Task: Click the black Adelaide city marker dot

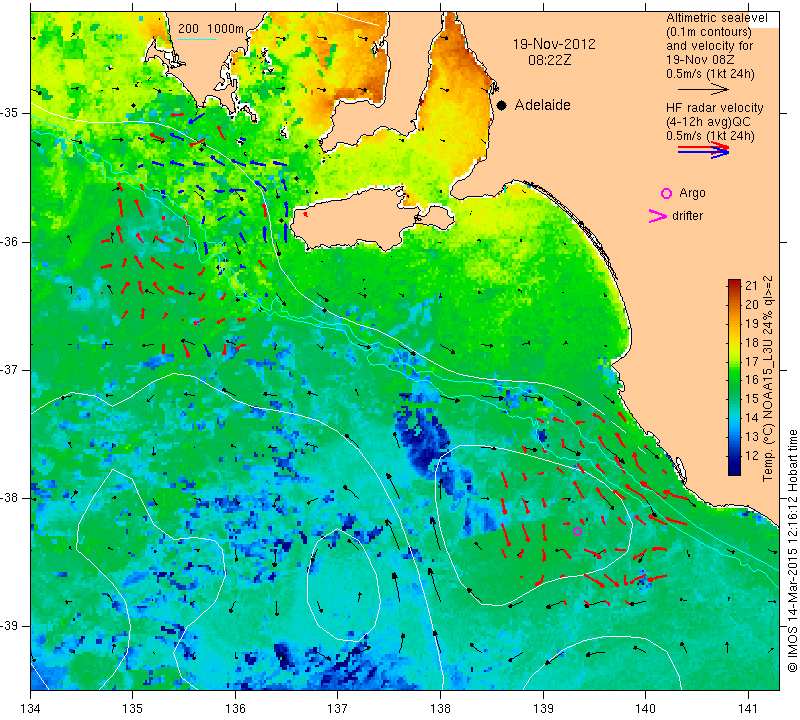Action: pos(502,105)
